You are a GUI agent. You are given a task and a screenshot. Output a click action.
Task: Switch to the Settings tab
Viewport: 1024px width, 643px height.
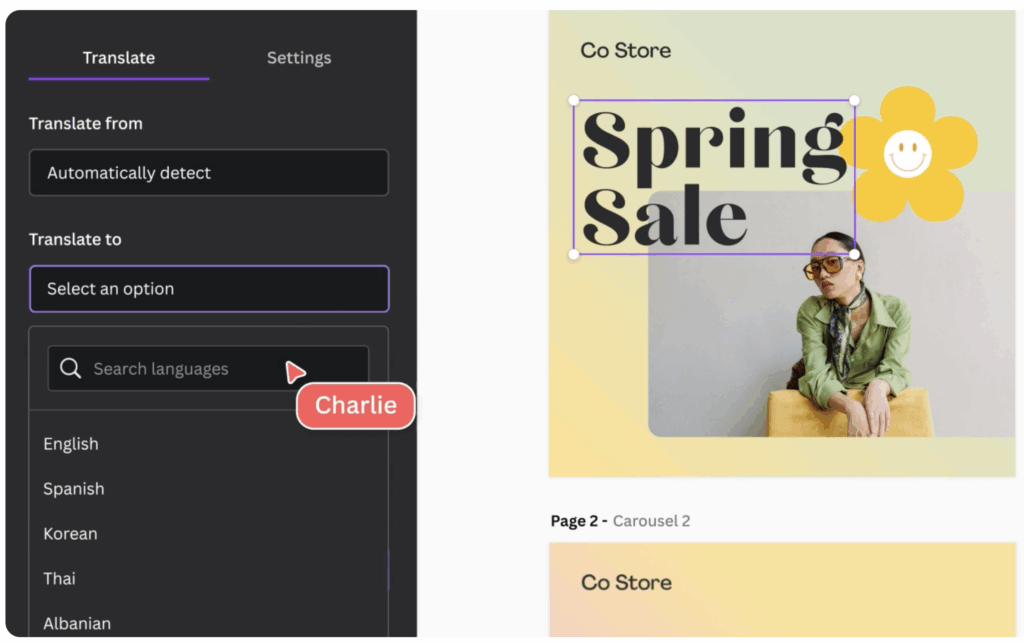(298, 57)
